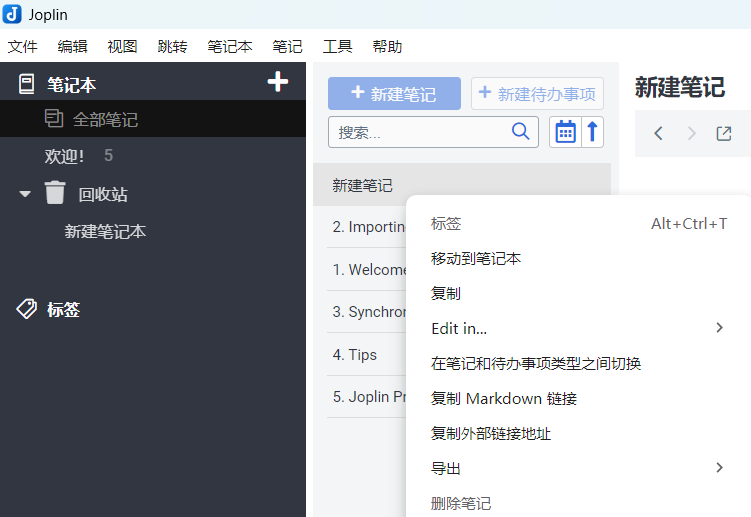Focus the 搜索... search field
751x517 pixels.
point(433,132)
